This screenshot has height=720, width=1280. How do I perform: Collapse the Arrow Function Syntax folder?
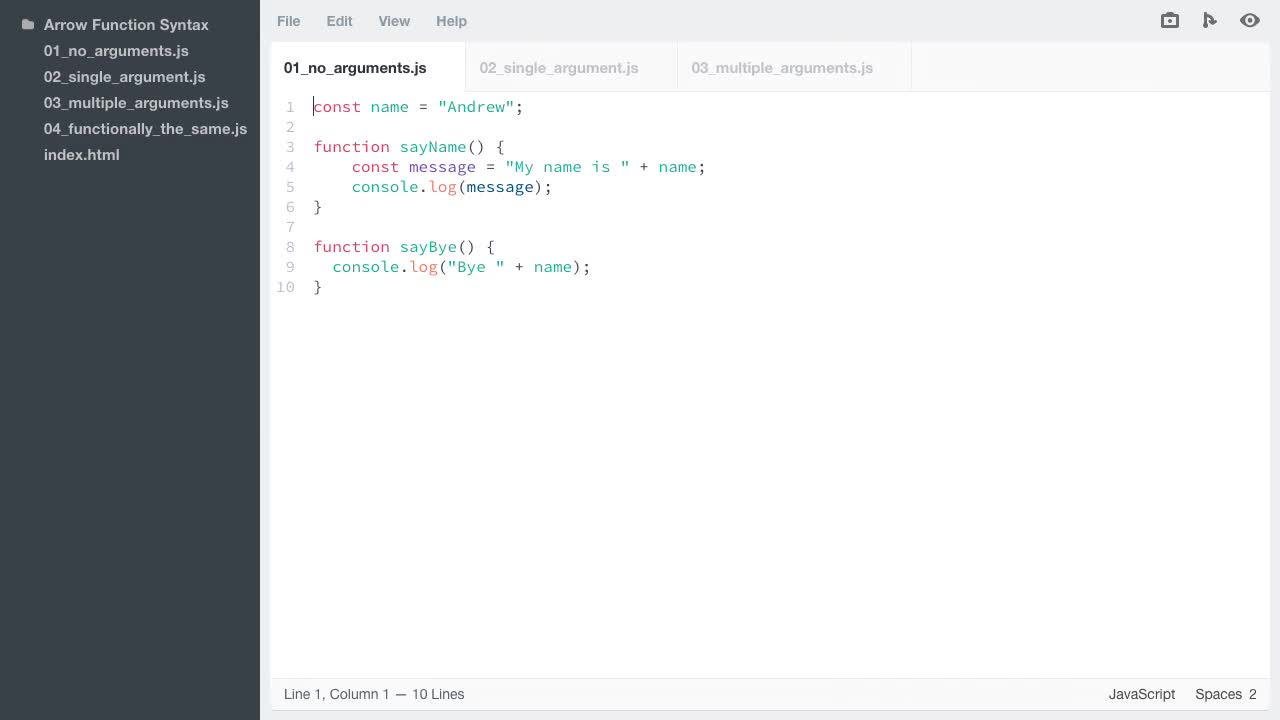pos(126,24)
